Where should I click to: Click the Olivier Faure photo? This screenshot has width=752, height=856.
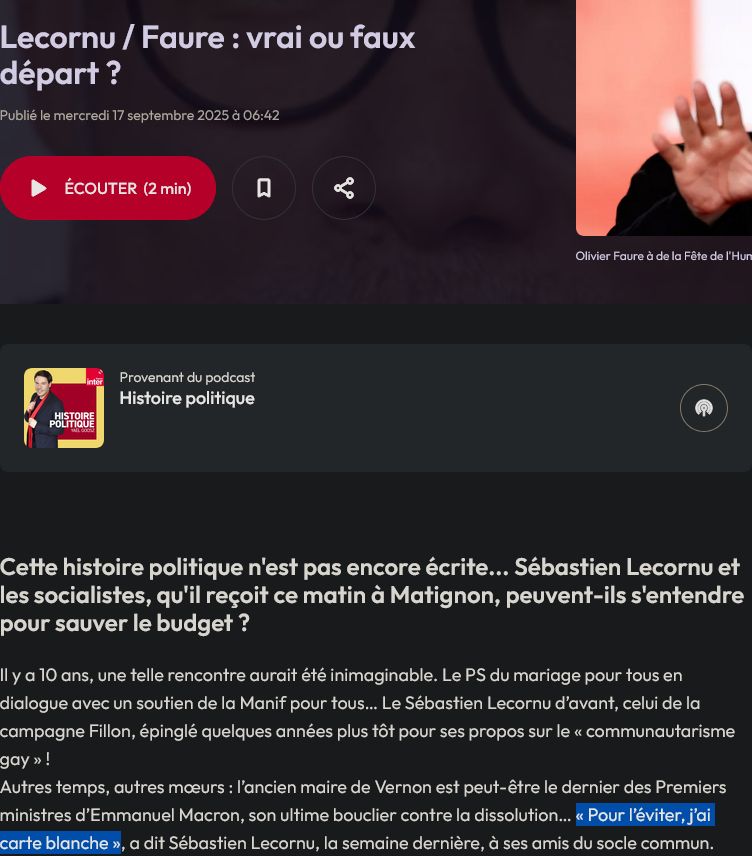[x=664, y=117]
